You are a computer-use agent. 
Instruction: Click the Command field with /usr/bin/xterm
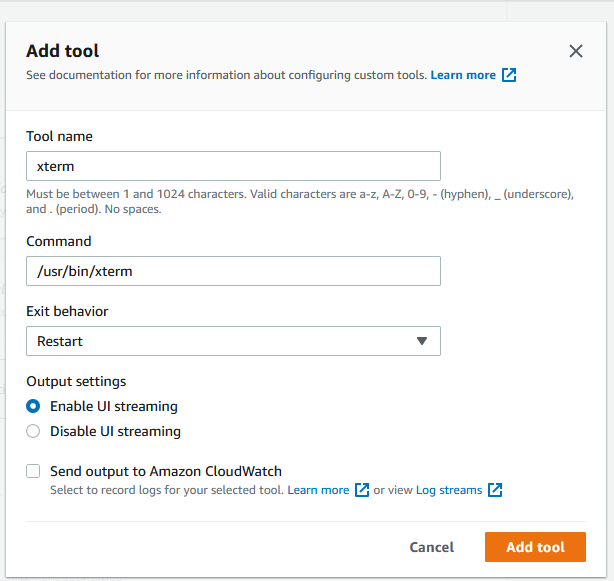click(x=233, y=271)
